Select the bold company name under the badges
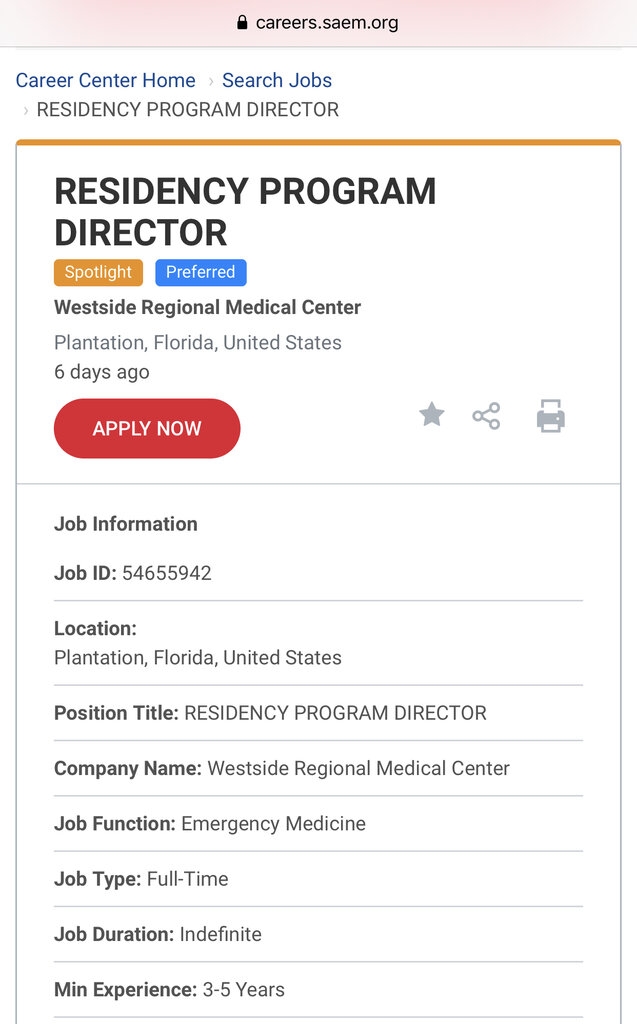 (x=207, y=307)
